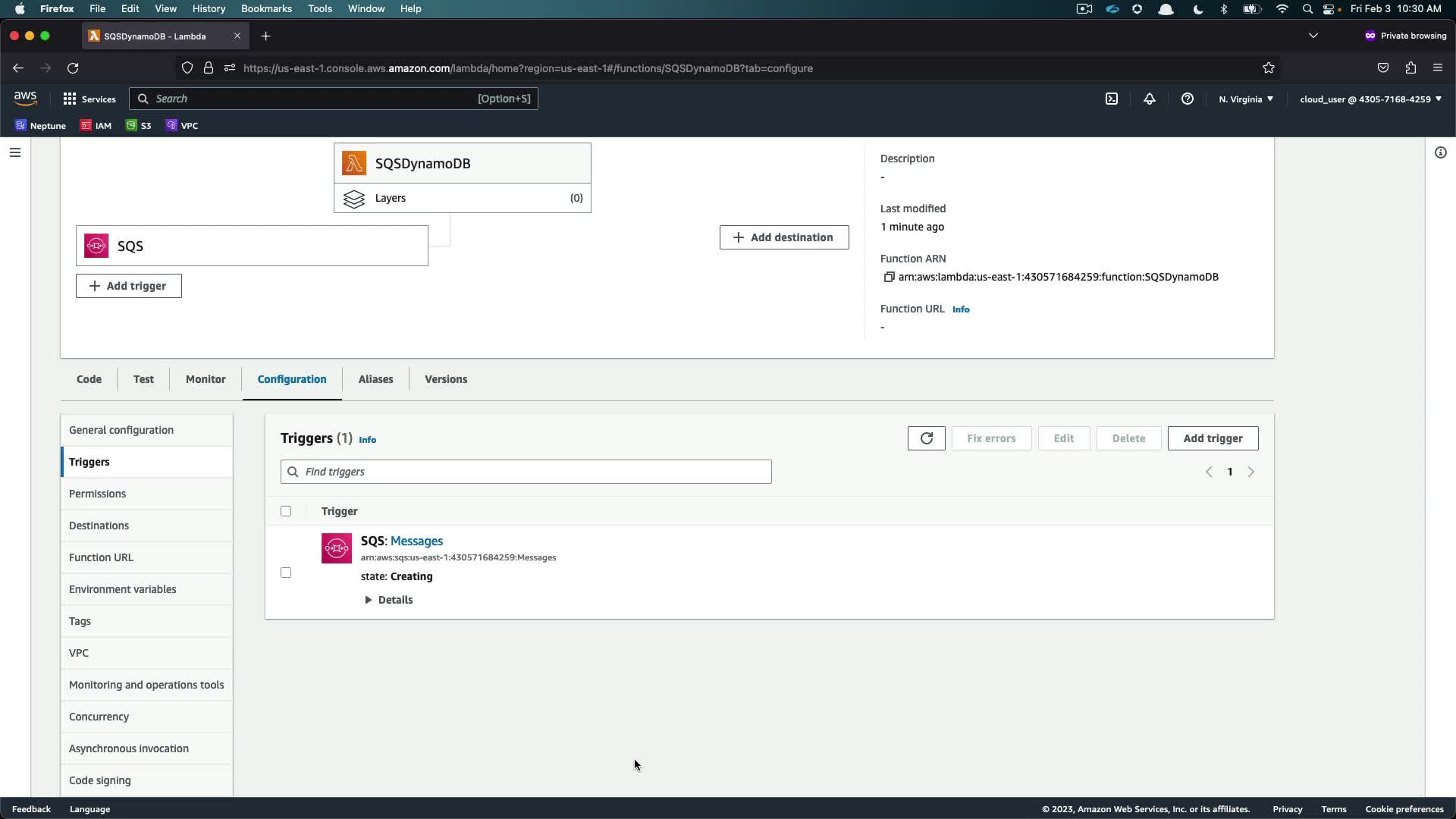
Task: Click the AWS CloudShell icon
Action: [1112, 99]
